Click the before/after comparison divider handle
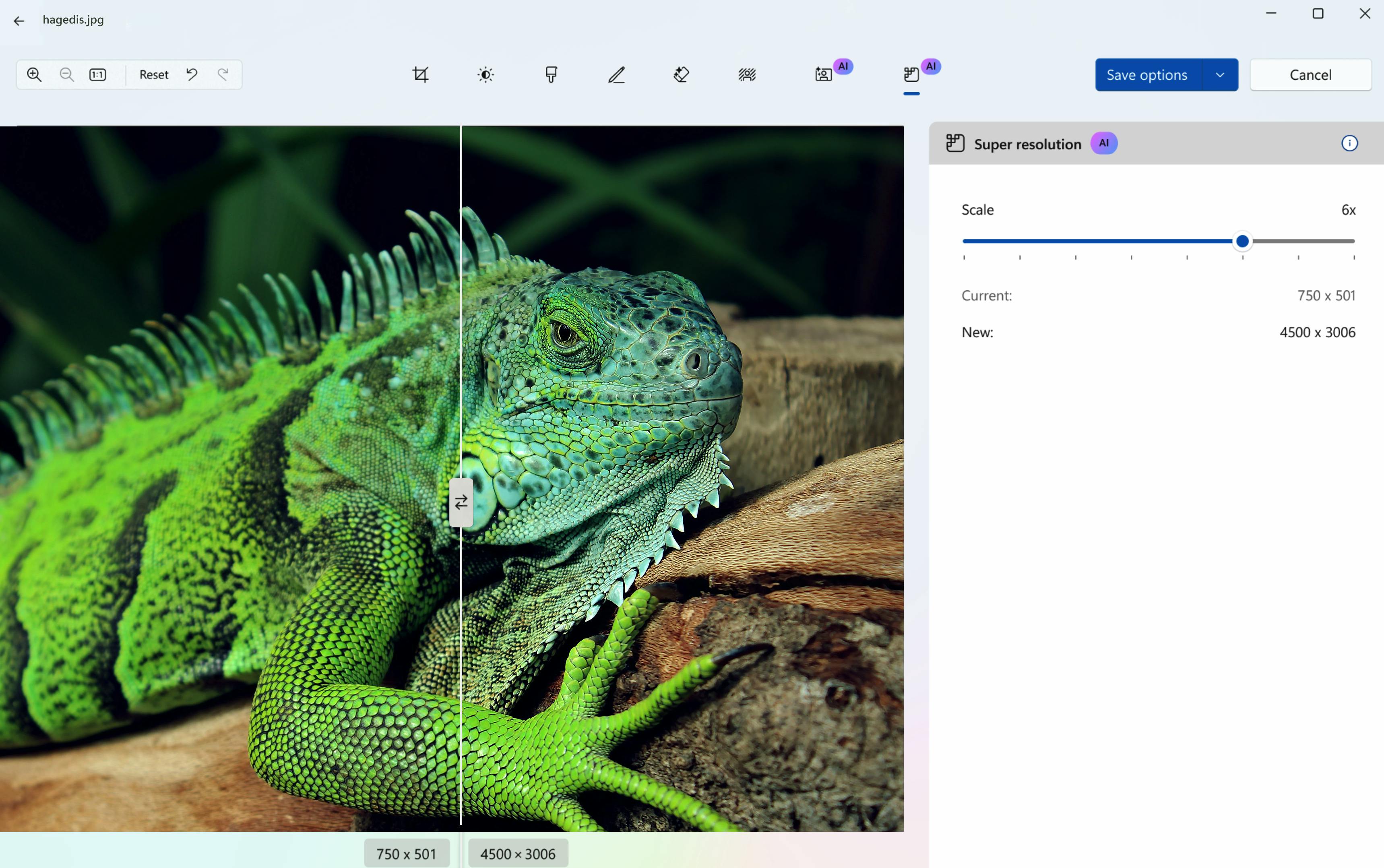 tap(461, 503)
